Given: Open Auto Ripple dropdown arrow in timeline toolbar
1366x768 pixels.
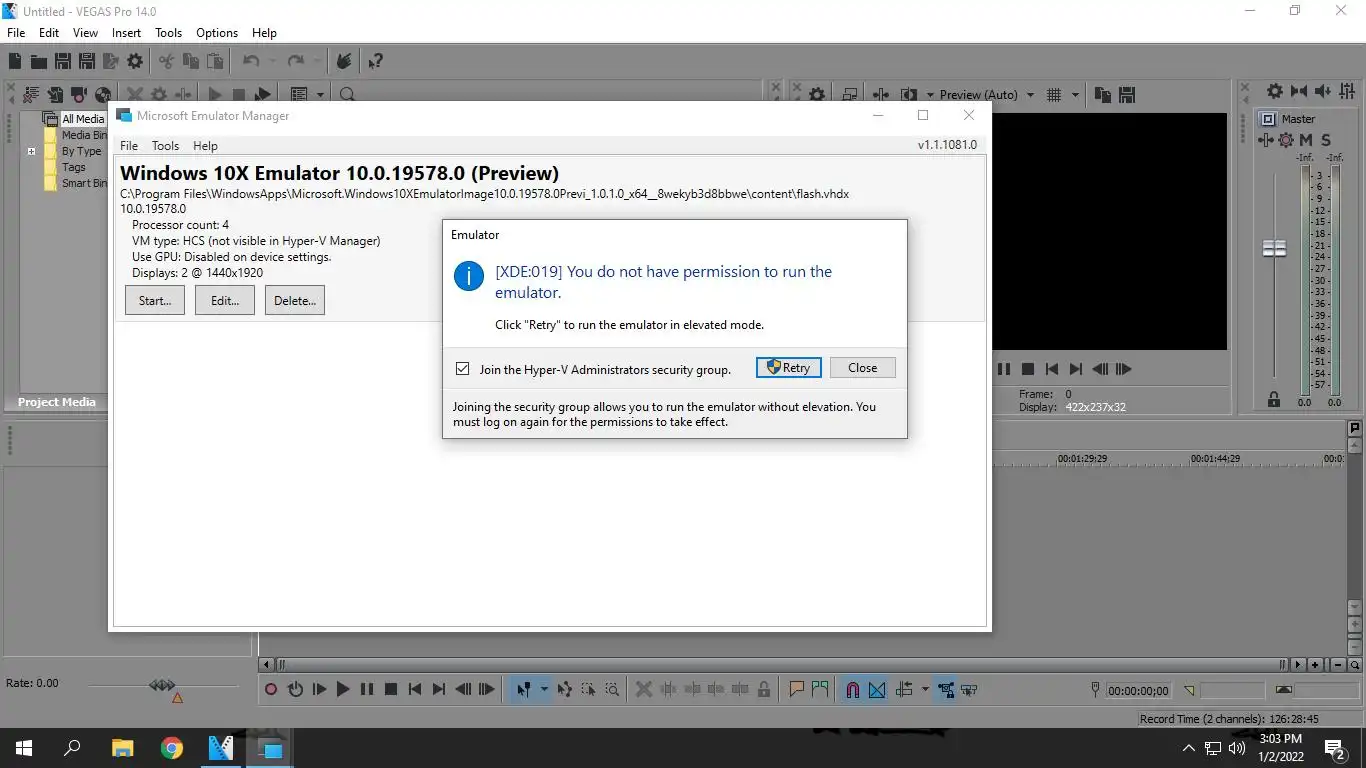Looking at the screenshot, I should 925,689.
